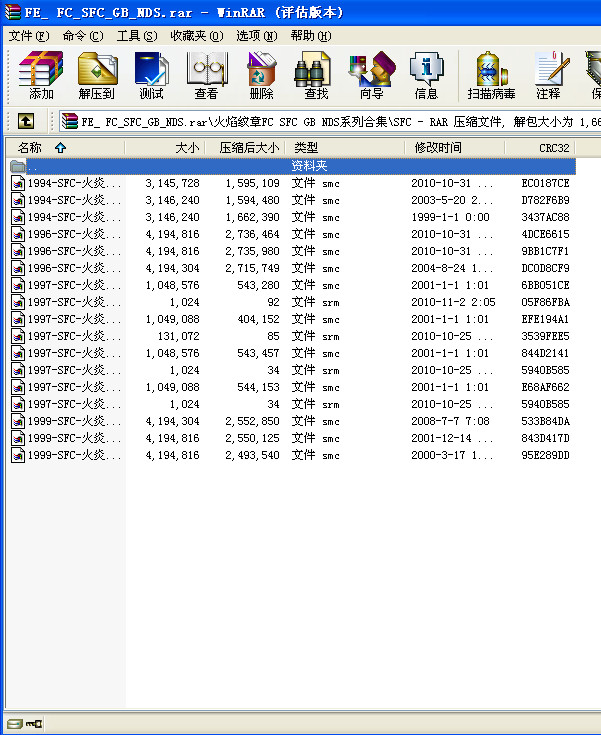The image size is (601, 735).
Task: Click the archive path address field
Action: click(330, 122)
